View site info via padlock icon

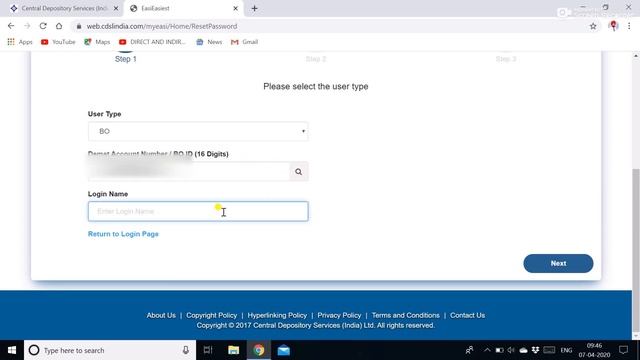(79, 26)
